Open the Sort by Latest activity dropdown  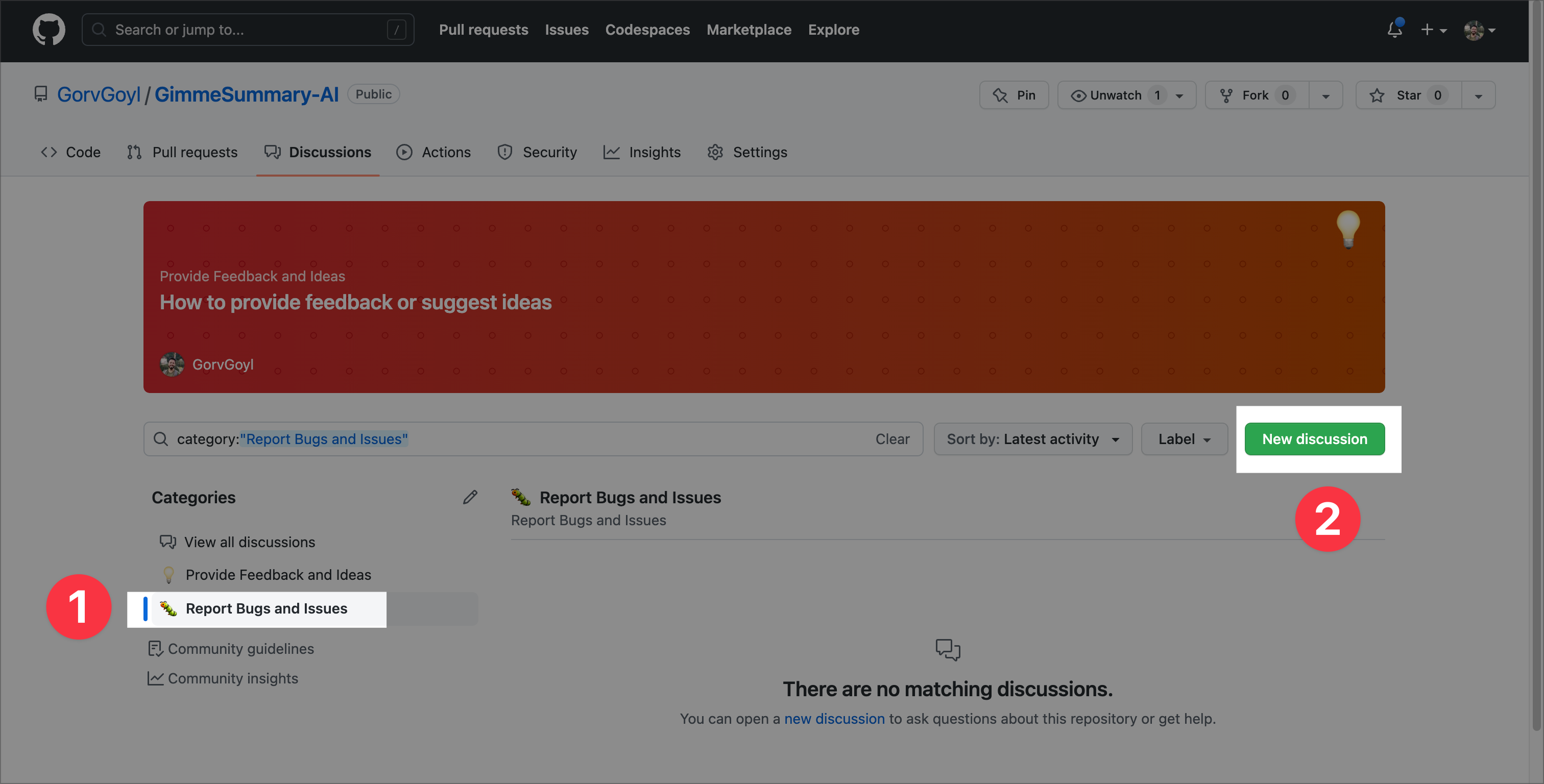(x=1033, y=439)
